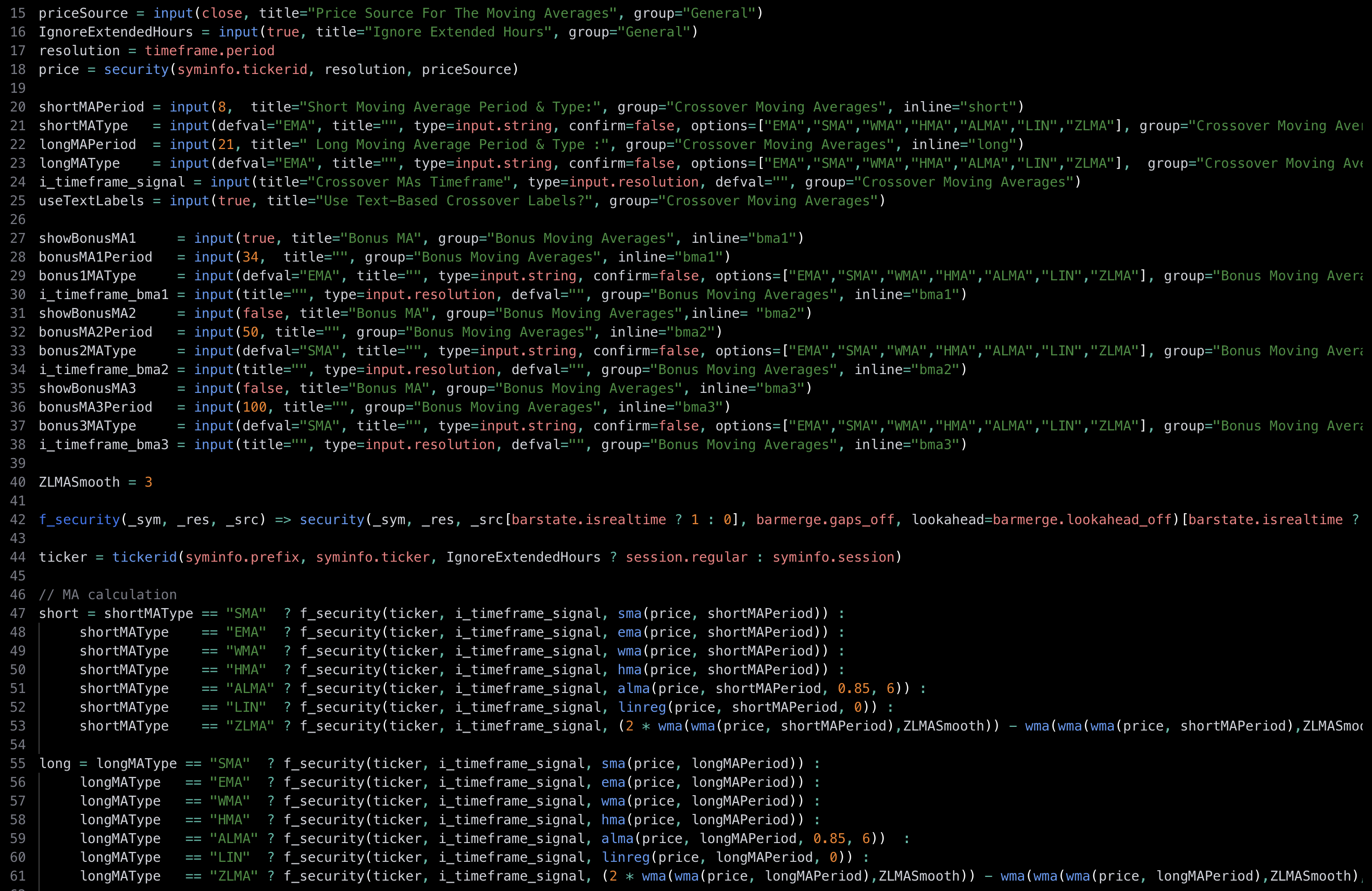1372x891 pixels.
Task: Click the "Crossover MAs Timeframe" string
Action: [x=409, y=182]
